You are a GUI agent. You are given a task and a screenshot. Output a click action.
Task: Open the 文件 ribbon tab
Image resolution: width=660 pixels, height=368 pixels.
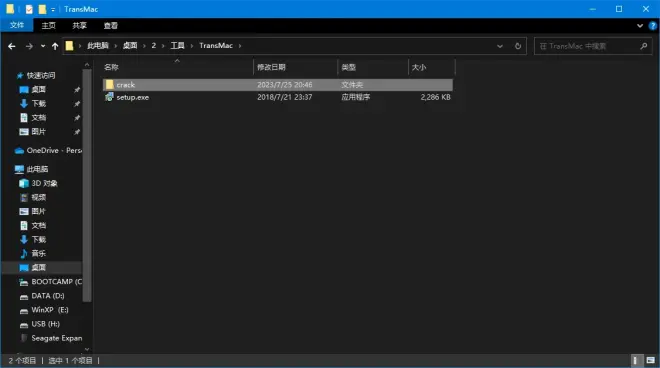[17, 25]
